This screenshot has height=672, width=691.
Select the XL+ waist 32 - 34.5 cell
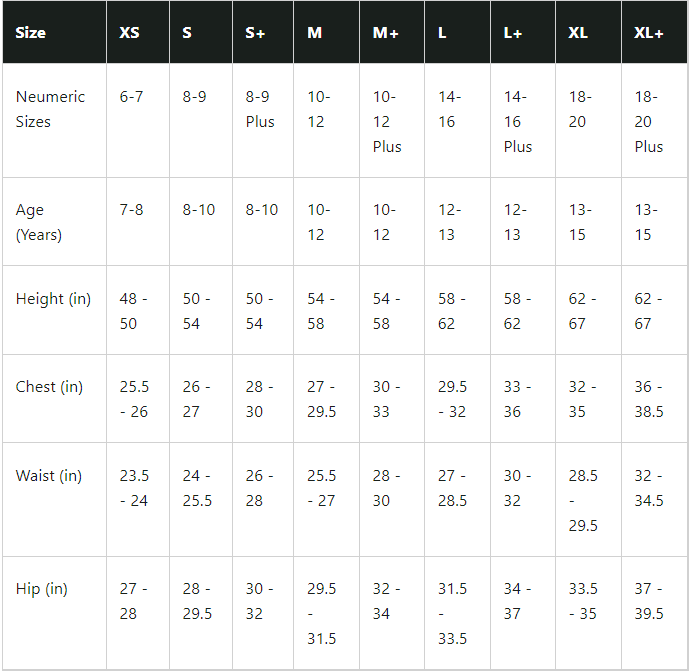649,488
